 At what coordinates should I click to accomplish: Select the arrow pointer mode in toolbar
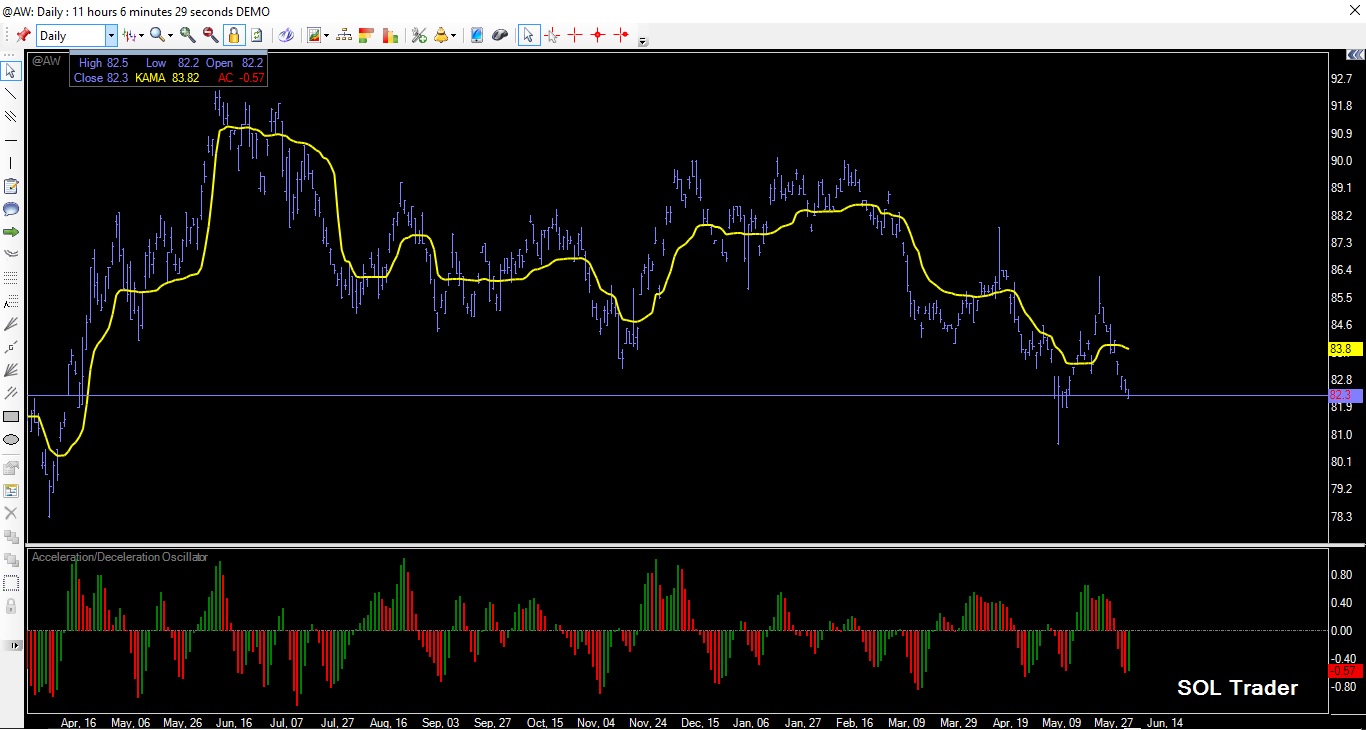point(529,35)
